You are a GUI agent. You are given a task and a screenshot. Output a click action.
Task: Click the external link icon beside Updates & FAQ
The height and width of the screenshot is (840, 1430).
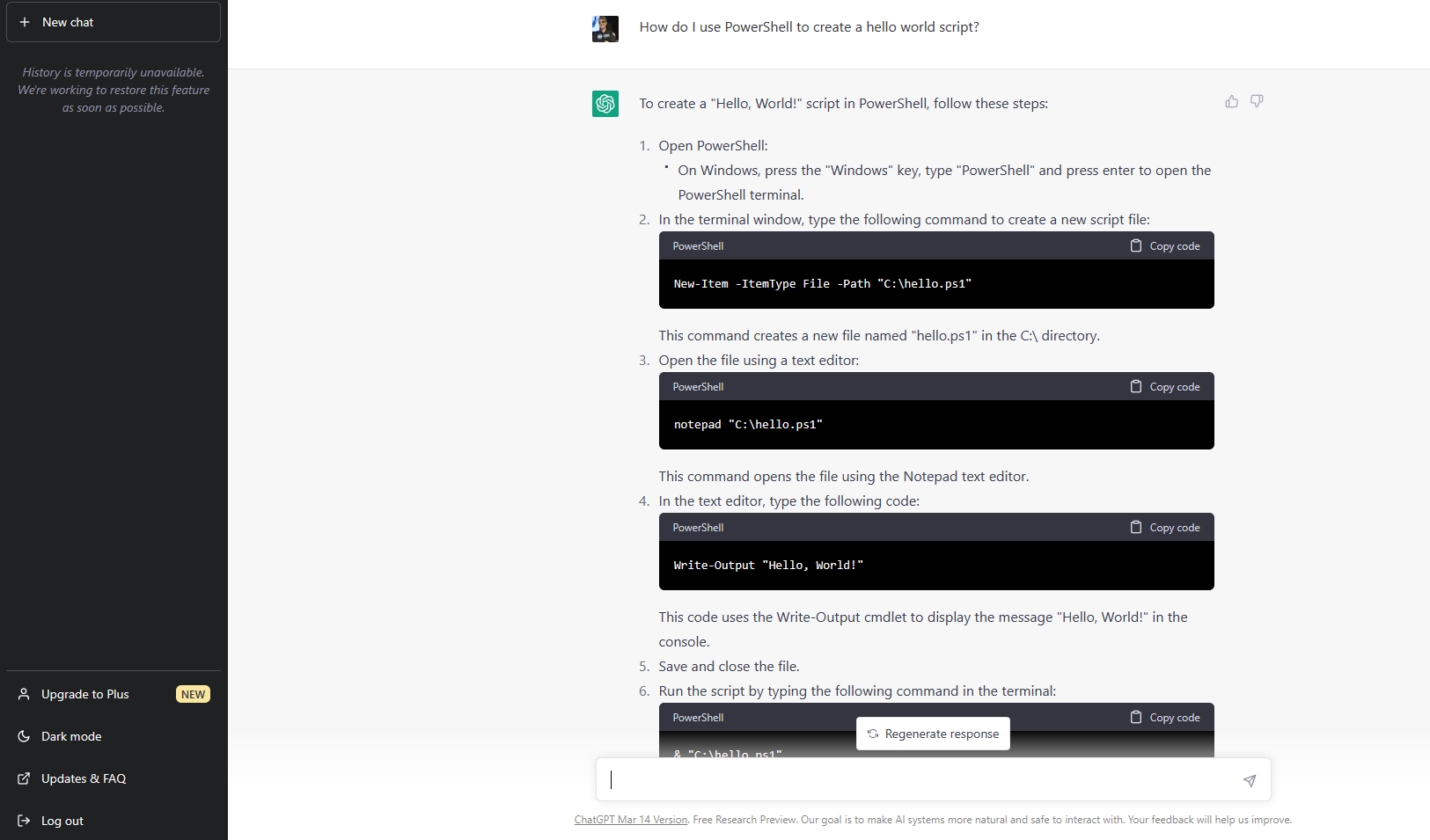[x=23, y=778]
